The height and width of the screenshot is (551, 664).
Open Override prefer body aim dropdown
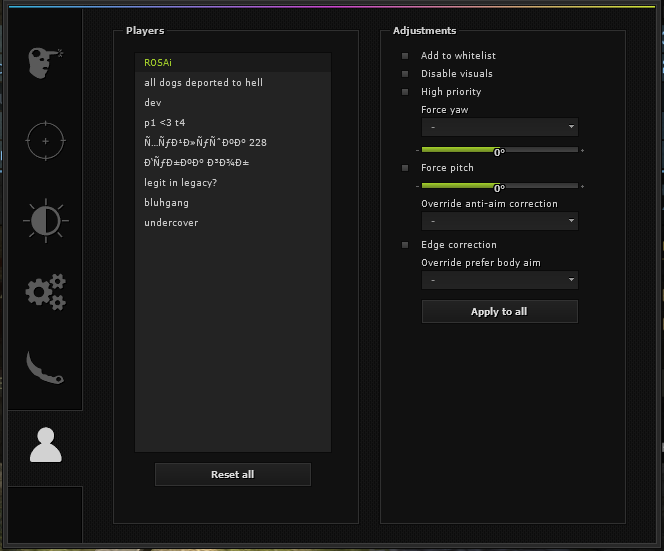[x=500, y=280]
